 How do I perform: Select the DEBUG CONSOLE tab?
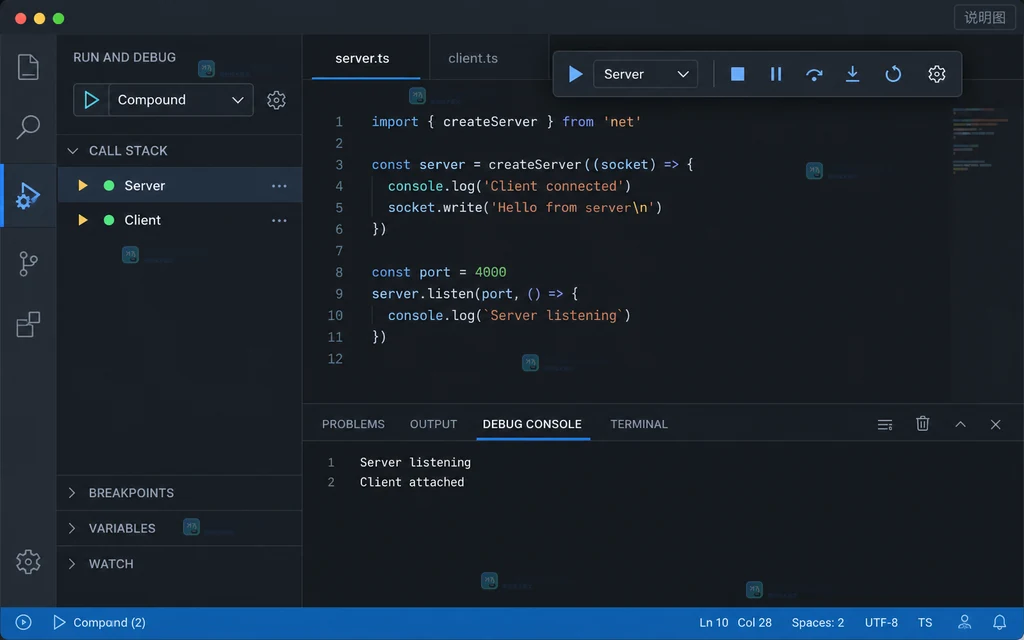[x=532, y=424]
